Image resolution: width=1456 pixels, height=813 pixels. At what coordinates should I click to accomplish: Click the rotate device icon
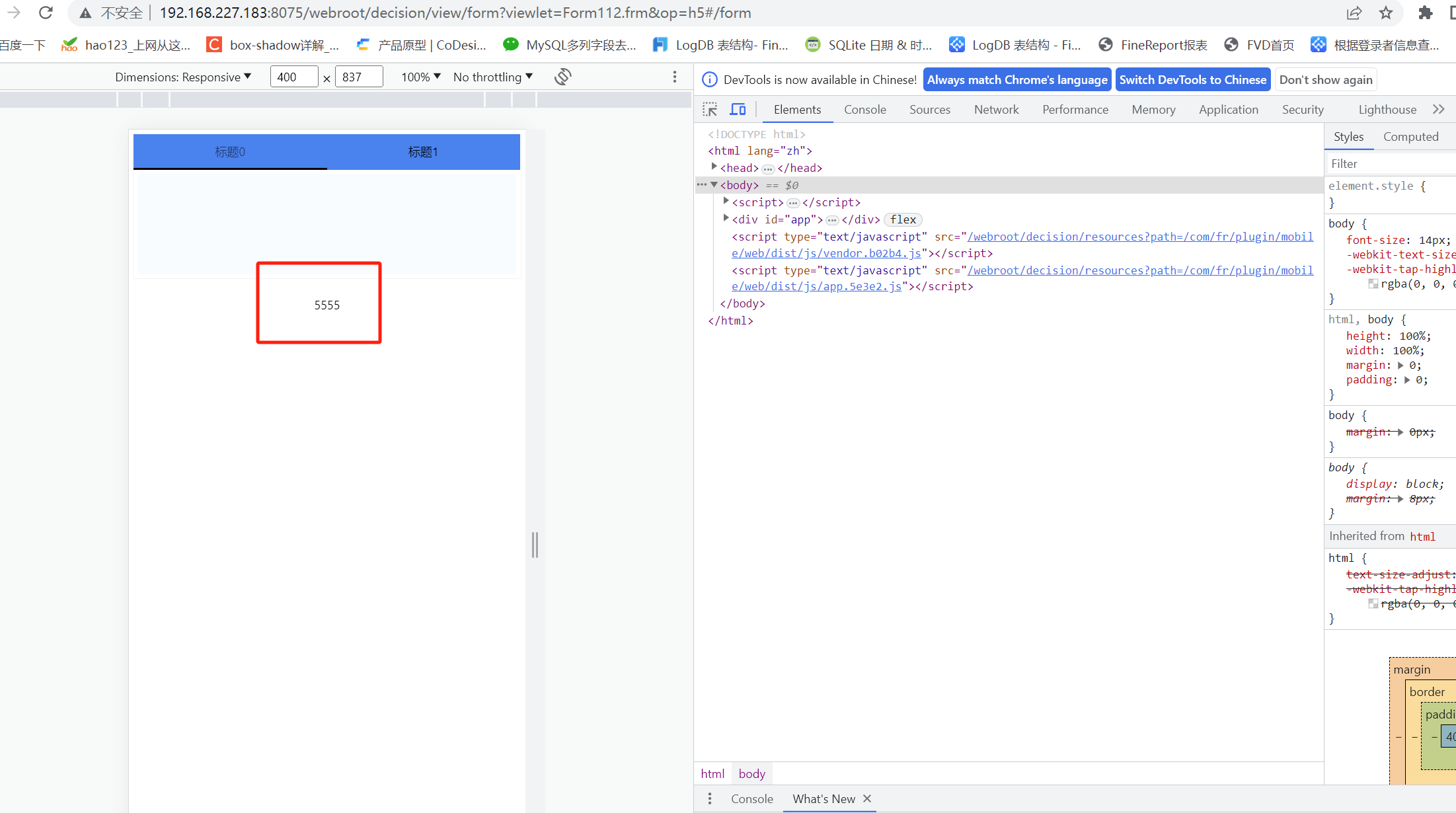562,77
